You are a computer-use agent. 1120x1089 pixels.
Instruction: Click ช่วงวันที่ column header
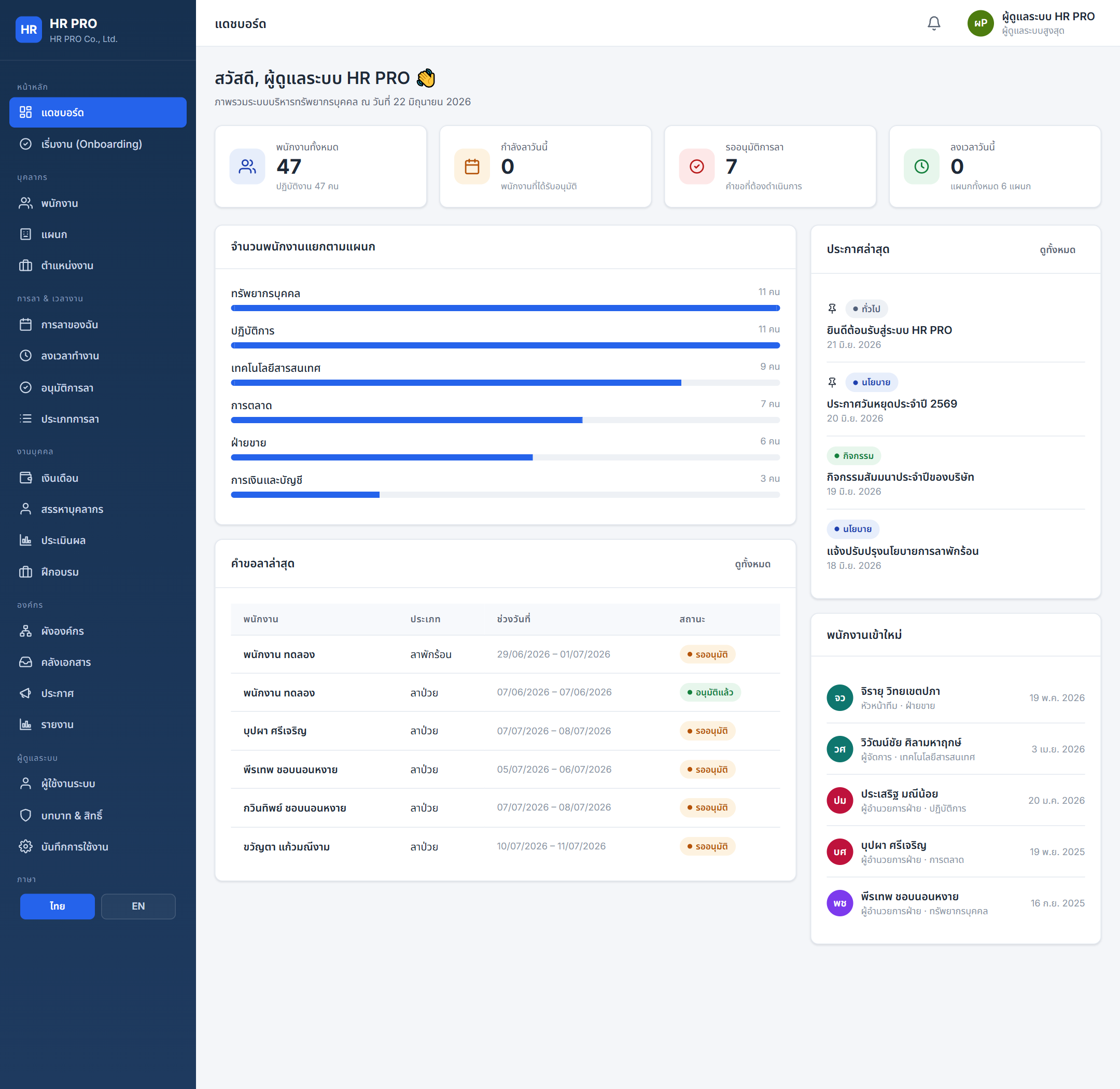pos(513,619)
